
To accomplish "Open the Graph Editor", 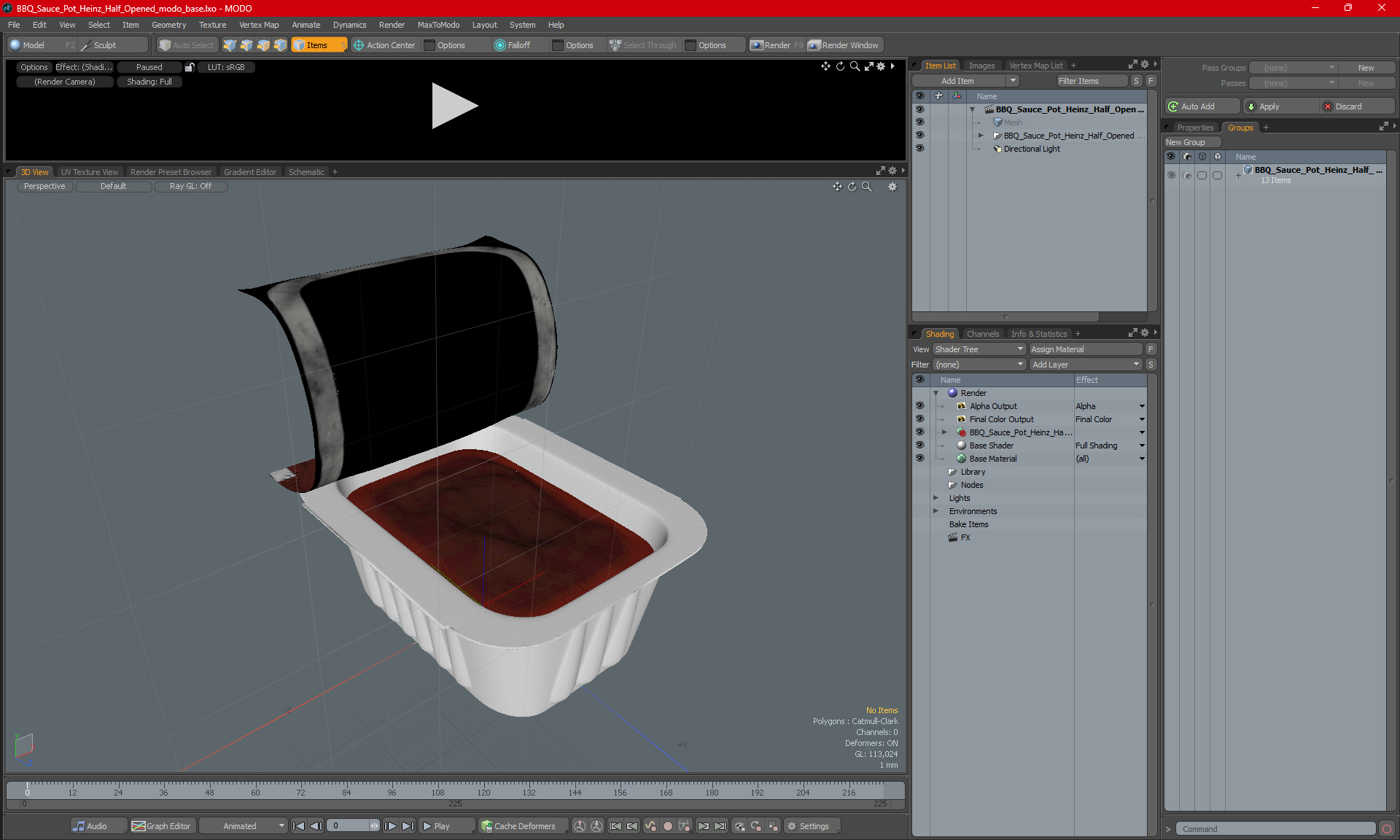I will pyautogui.click(x=162, y=826).
